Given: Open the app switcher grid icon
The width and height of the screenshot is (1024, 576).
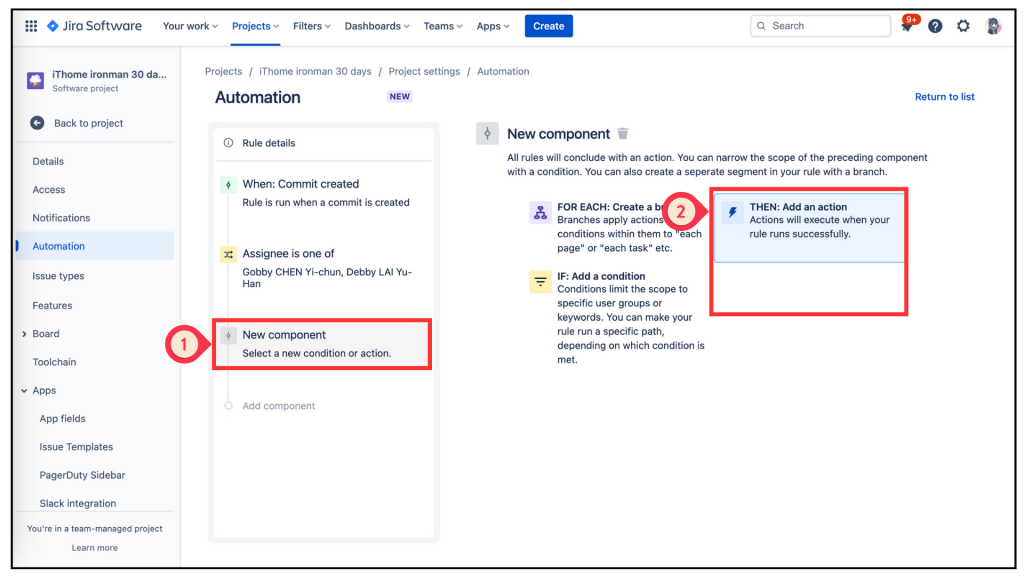Looking at the screenshot, I should (31, 26).
